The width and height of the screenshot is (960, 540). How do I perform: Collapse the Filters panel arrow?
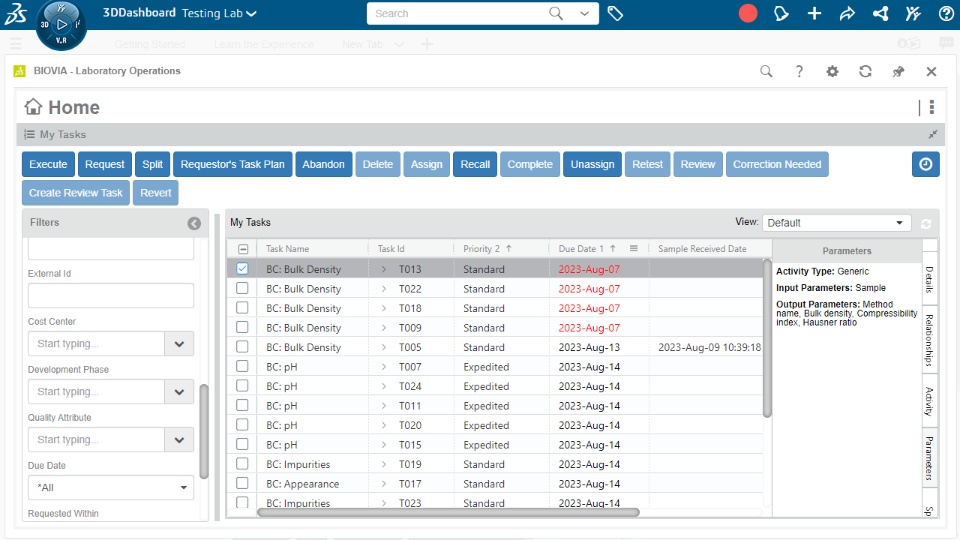point(194,223)
